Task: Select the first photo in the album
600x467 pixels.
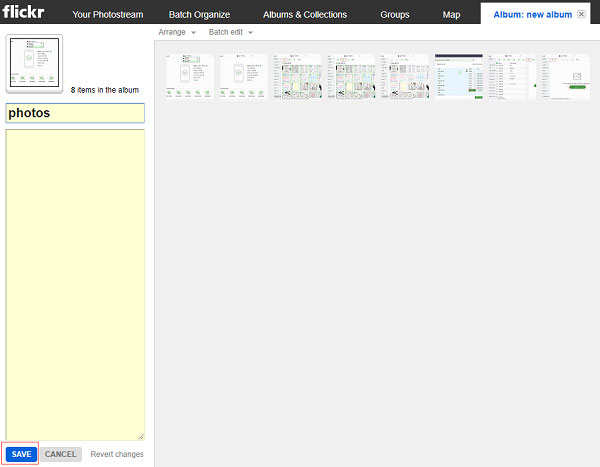Action: pos(190,77)
